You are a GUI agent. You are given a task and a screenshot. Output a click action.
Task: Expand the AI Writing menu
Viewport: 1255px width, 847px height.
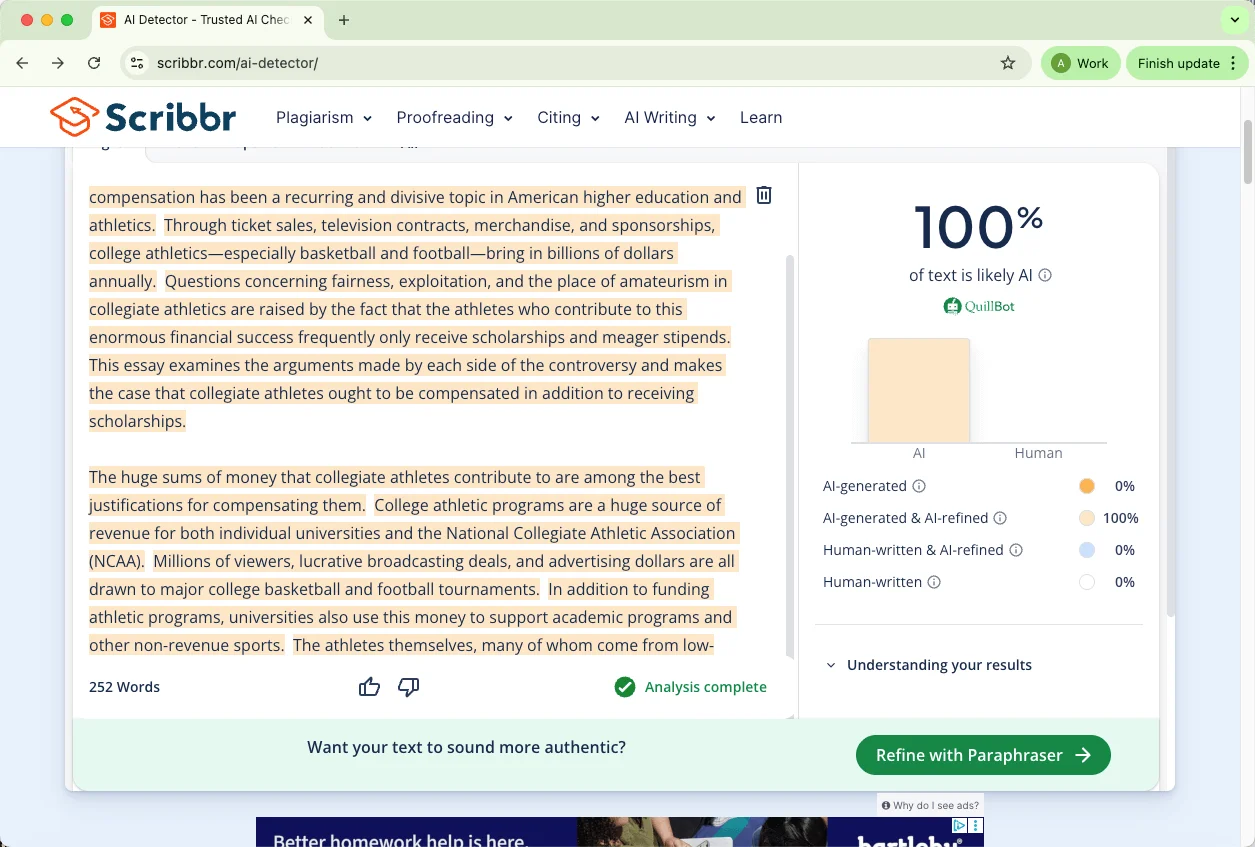pos(669,117)
